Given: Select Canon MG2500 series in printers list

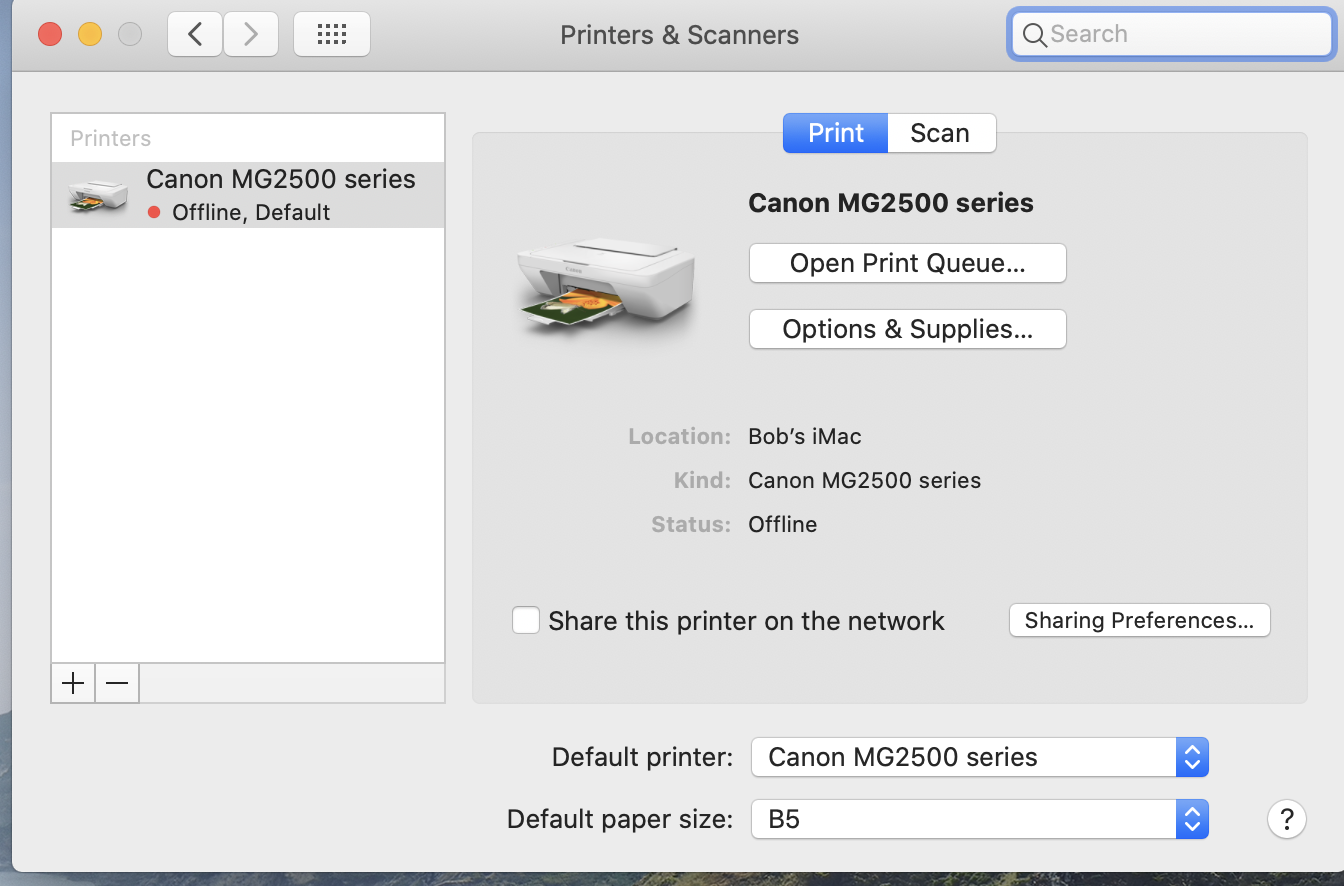Looking at the screenshot, I should tap(248, 195).
